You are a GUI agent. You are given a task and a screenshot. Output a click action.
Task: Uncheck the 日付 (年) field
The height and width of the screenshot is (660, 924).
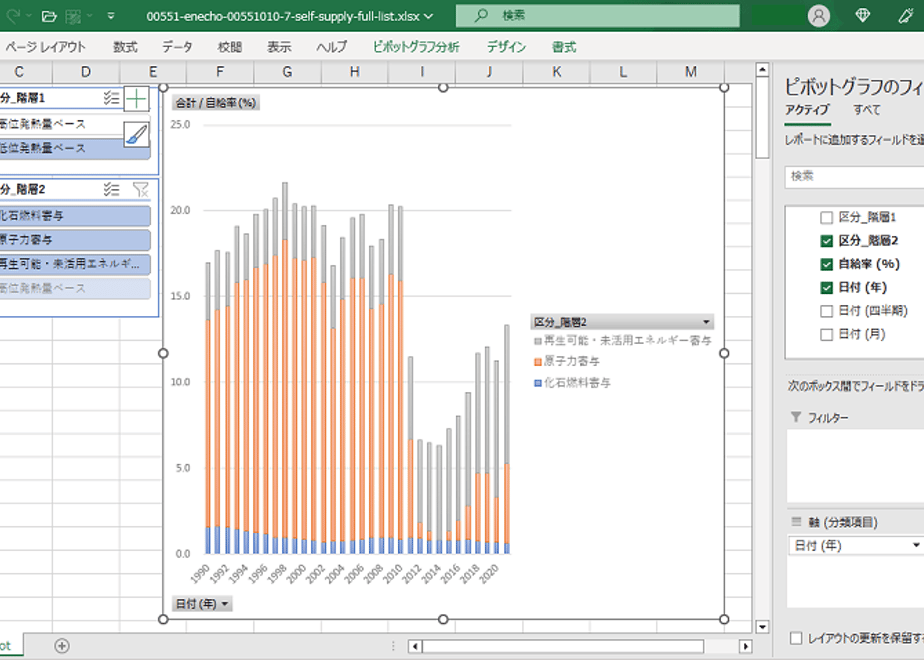(x=827, y=288)
